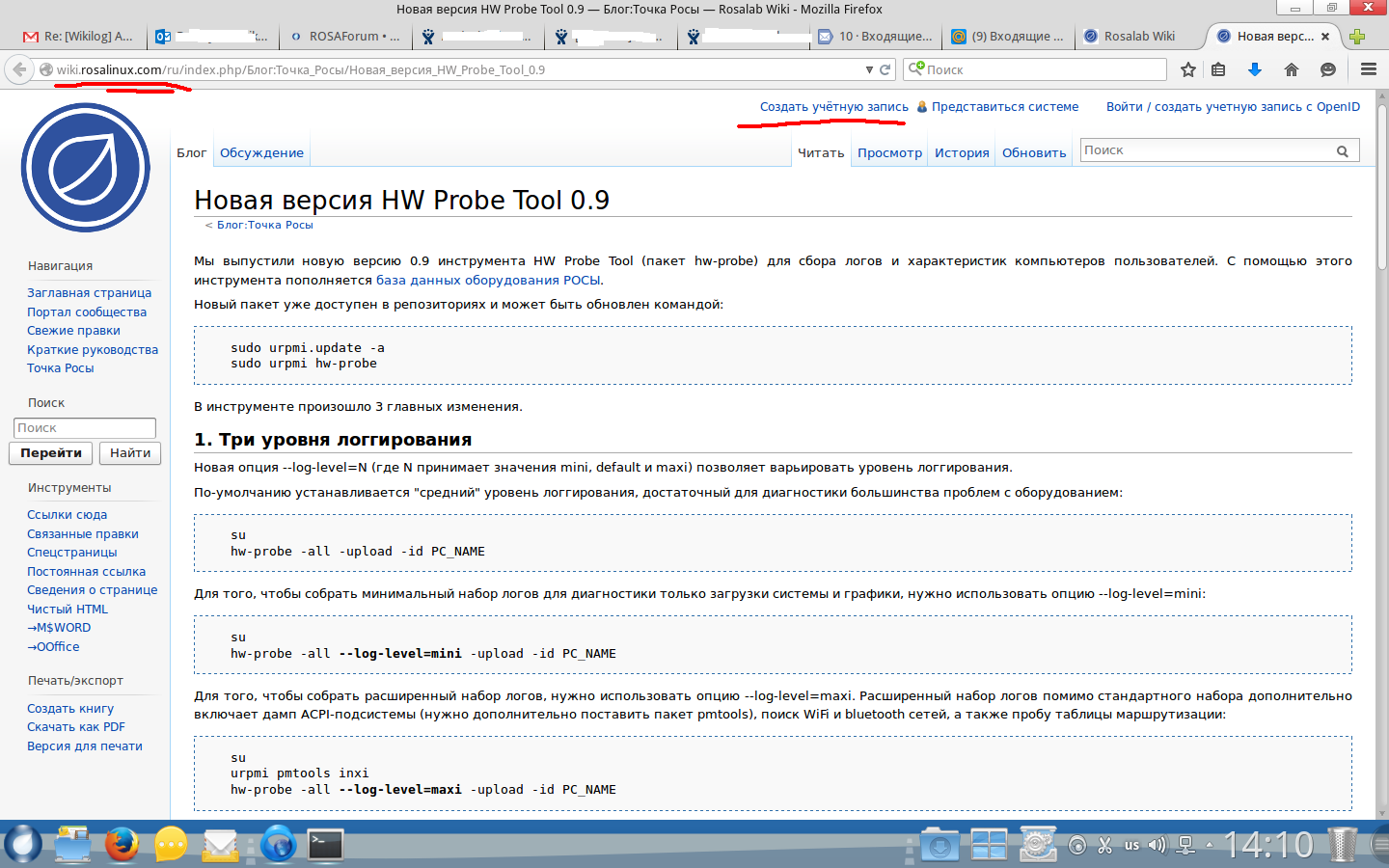Click the Найти button in sidebar

tap(130, 453)
